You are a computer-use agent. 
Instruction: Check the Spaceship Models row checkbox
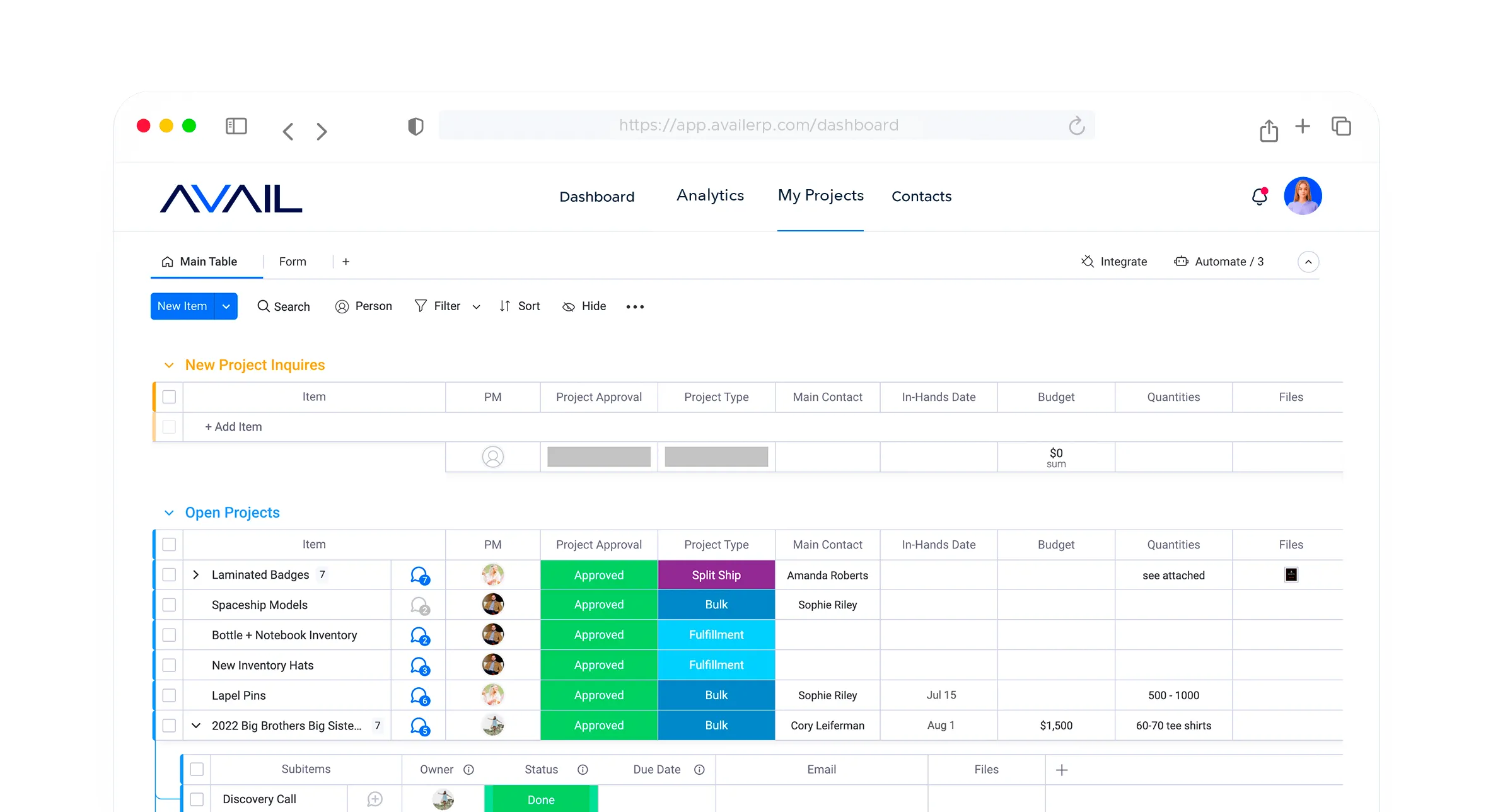coord(169,605)
